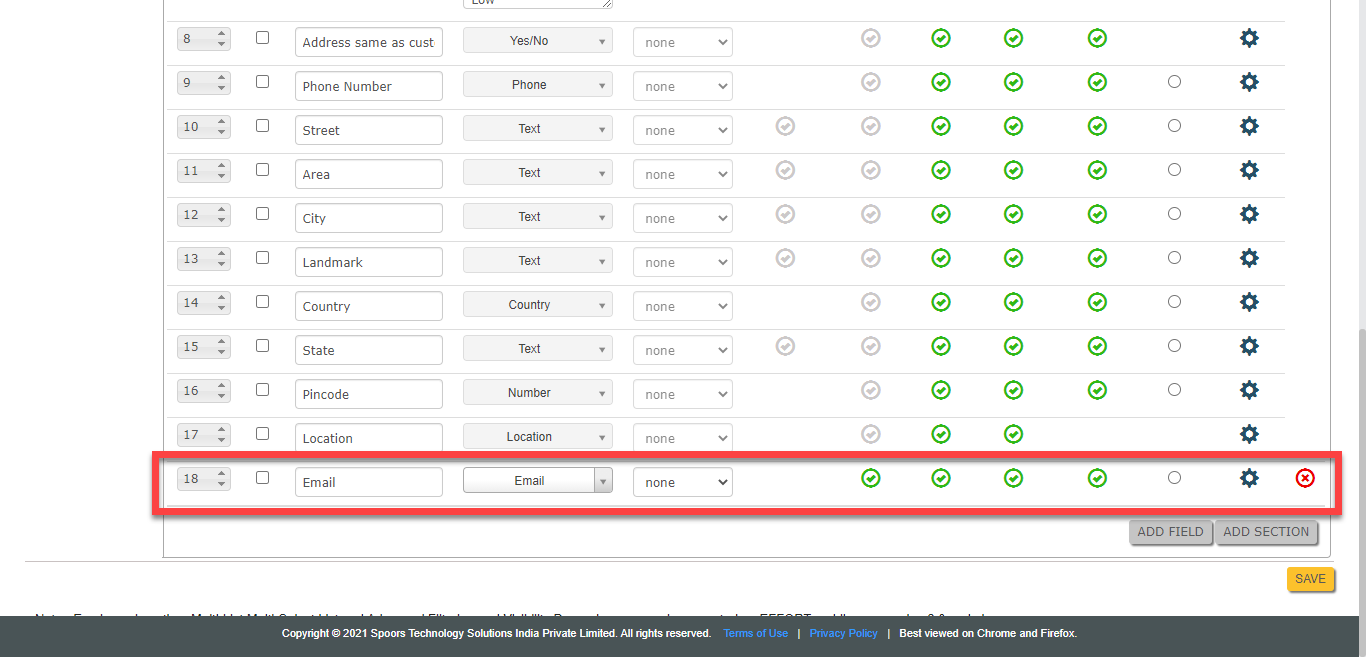The image size is (1366, 657).
Task: Select radio button in Email row
Action: click(1174, 478)
